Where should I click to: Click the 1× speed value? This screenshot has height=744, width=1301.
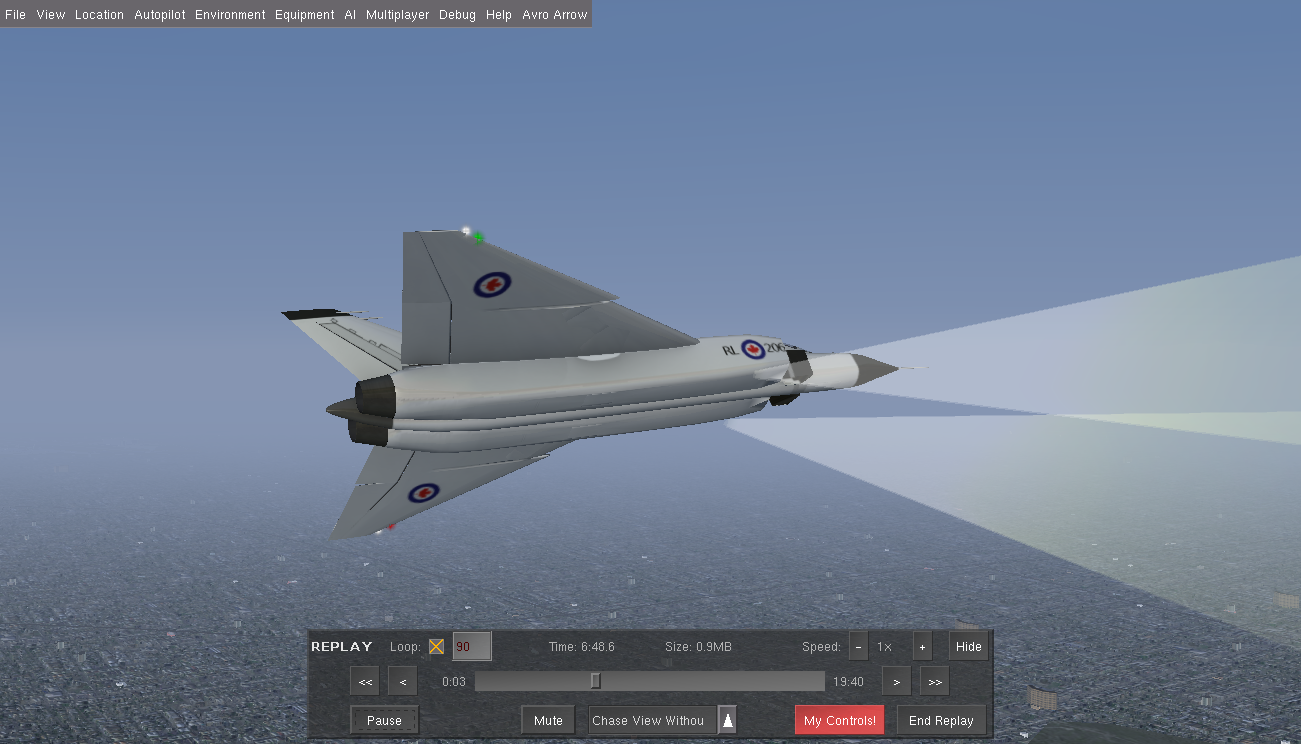pos(885,647)
